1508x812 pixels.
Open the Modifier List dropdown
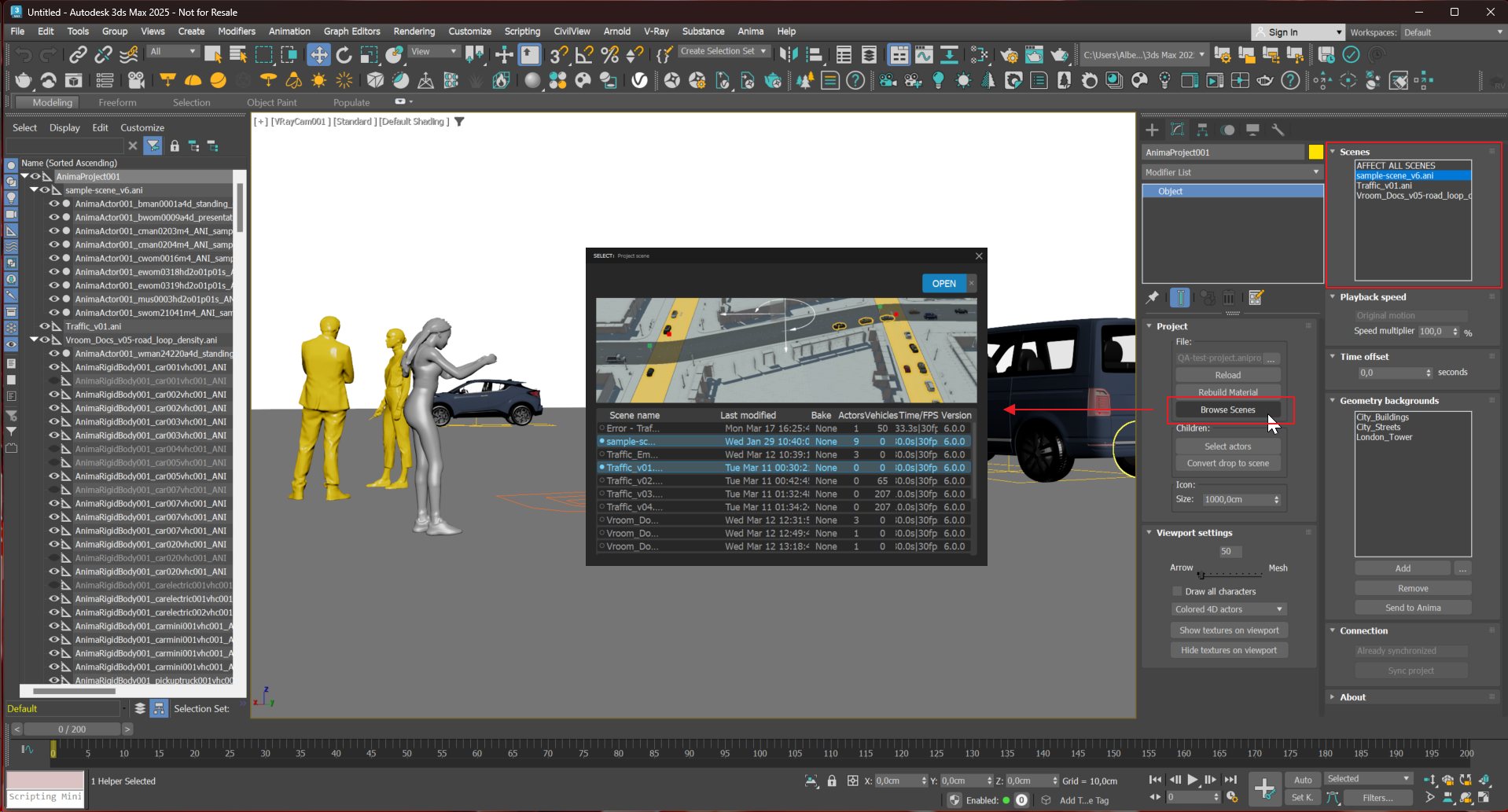coord(1232,172)
